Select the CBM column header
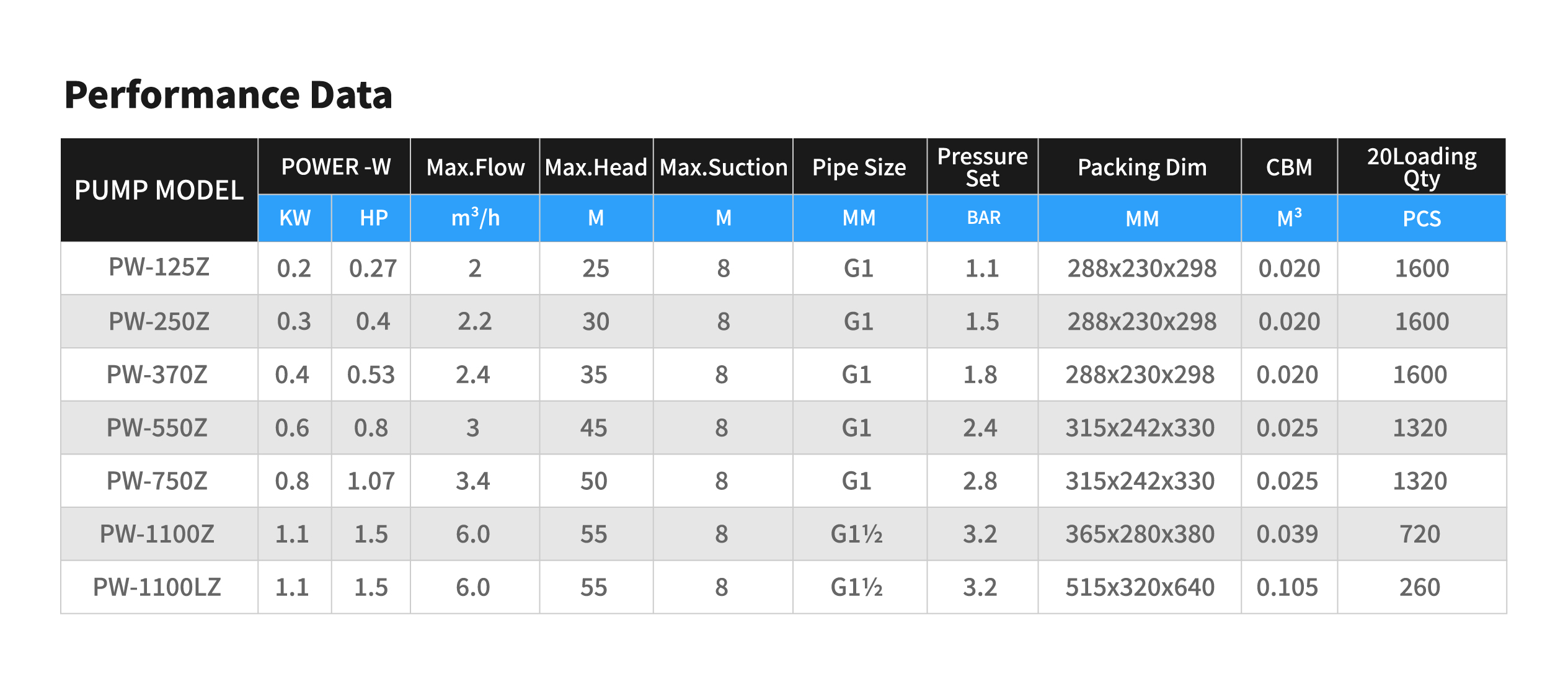Image resolution: width=1568 pixels, height=692 pixels. tap(1290, 167)
